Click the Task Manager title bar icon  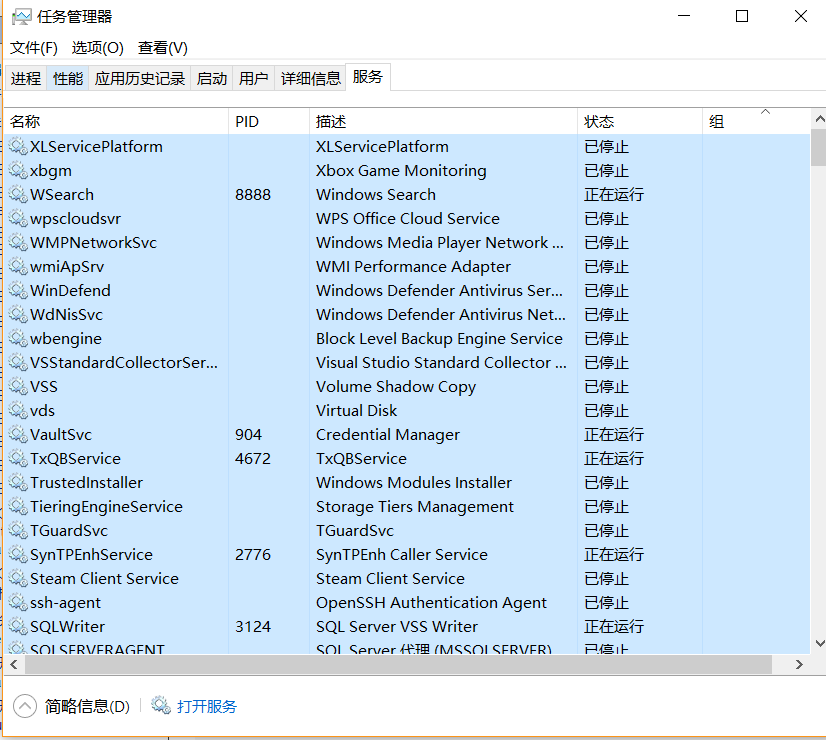[x=22, y=17]
